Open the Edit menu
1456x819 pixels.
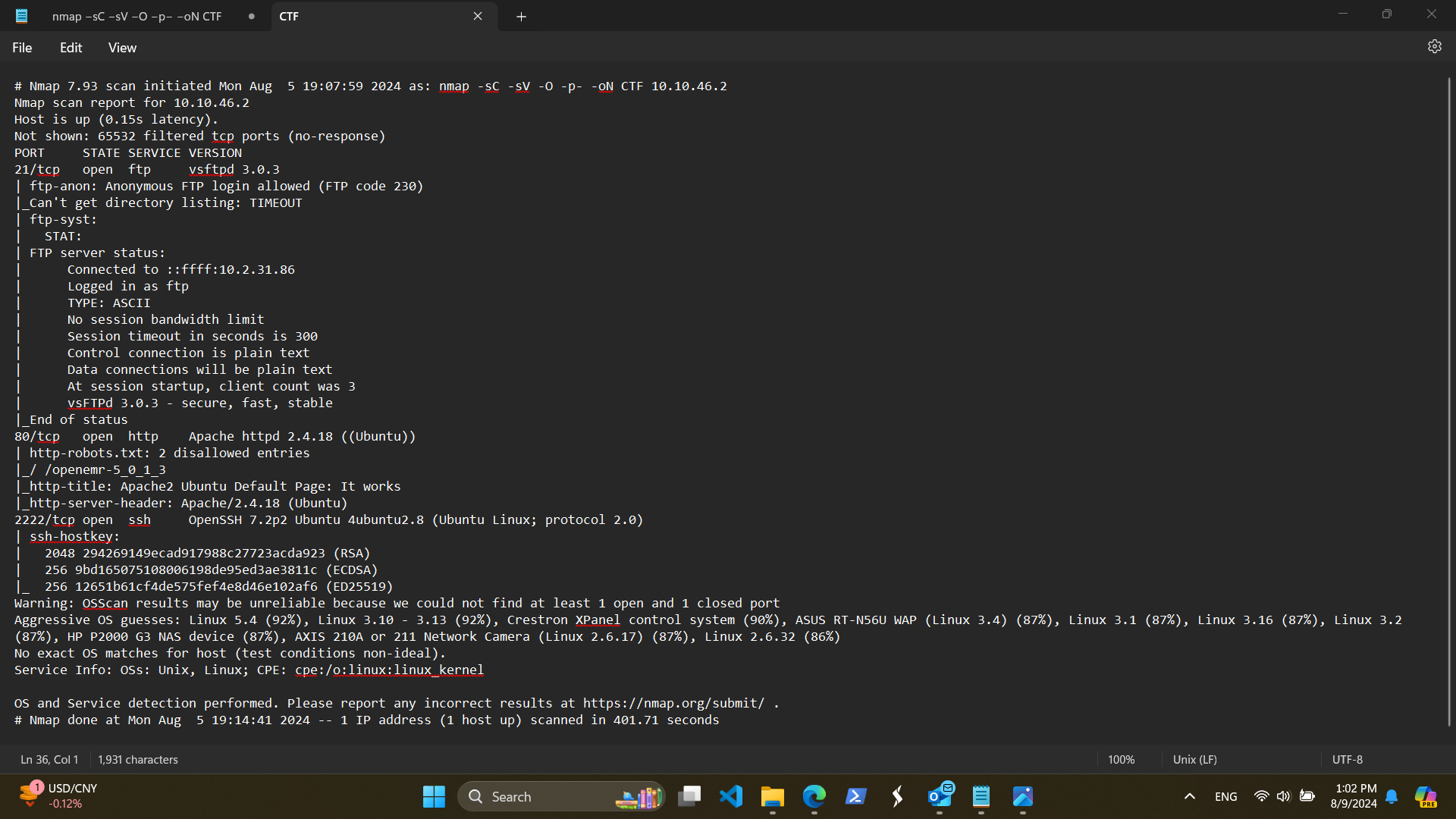[x=71, y=48]
